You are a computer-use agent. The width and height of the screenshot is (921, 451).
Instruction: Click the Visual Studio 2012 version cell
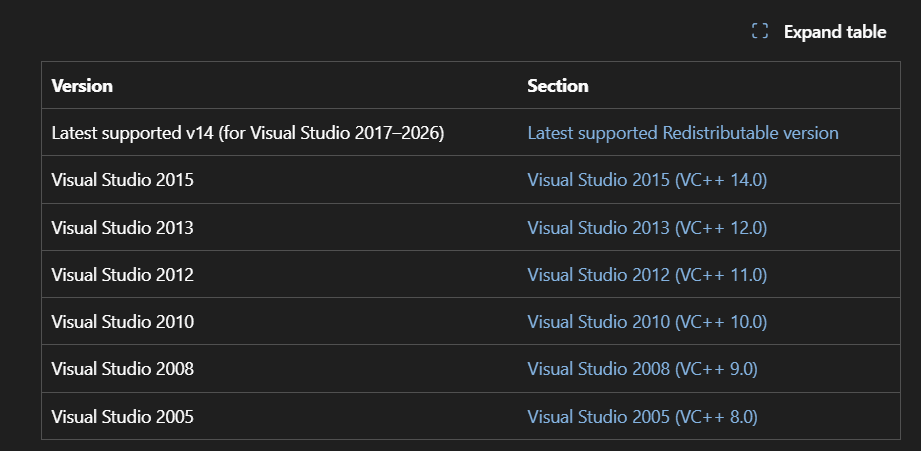[280, 274]
